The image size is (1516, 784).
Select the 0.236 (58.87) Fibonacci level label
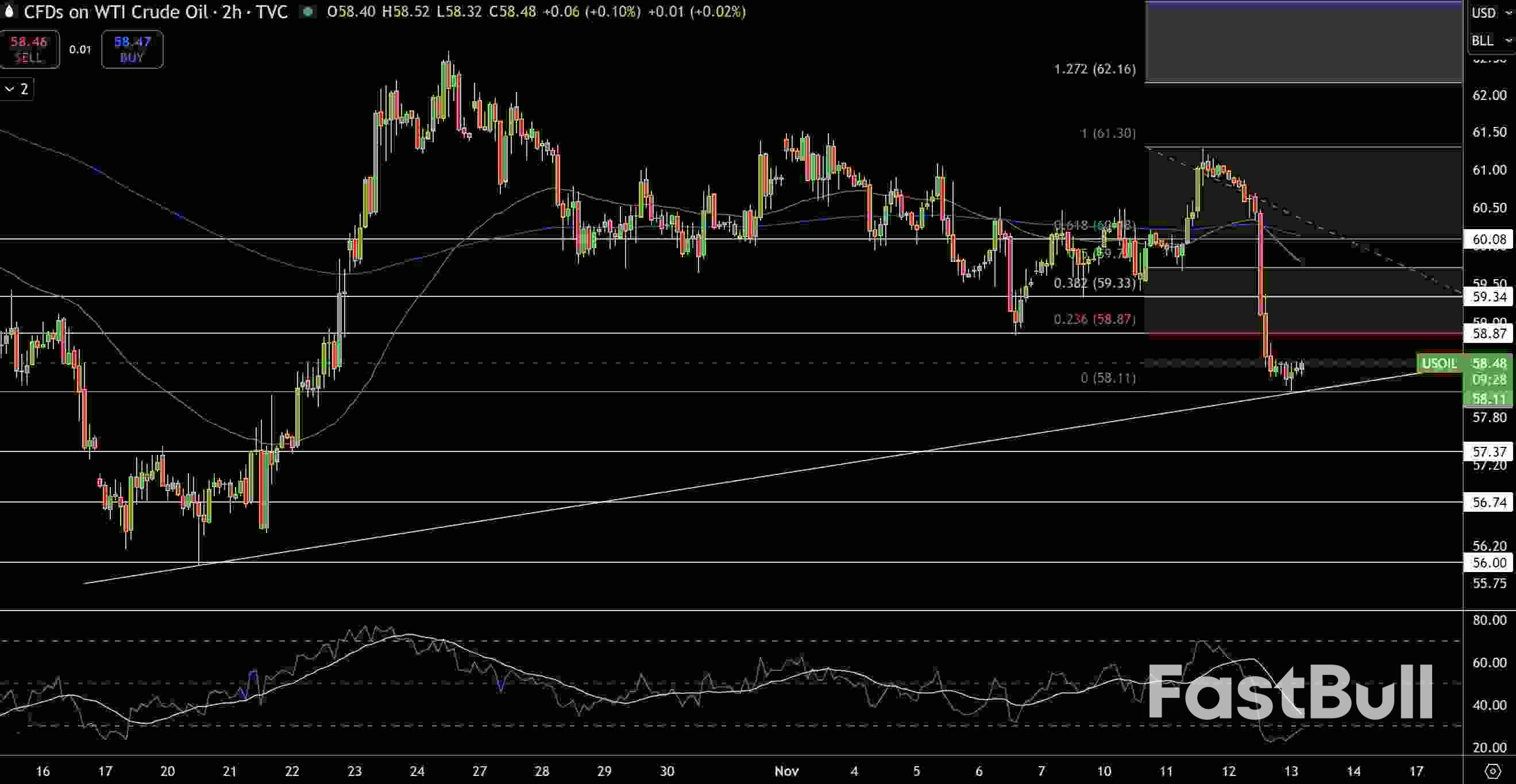coord(1094,319)
